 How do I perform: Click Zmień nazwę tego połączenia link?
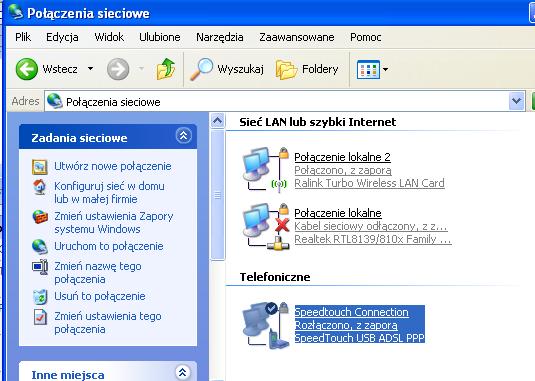coord(98,273)
